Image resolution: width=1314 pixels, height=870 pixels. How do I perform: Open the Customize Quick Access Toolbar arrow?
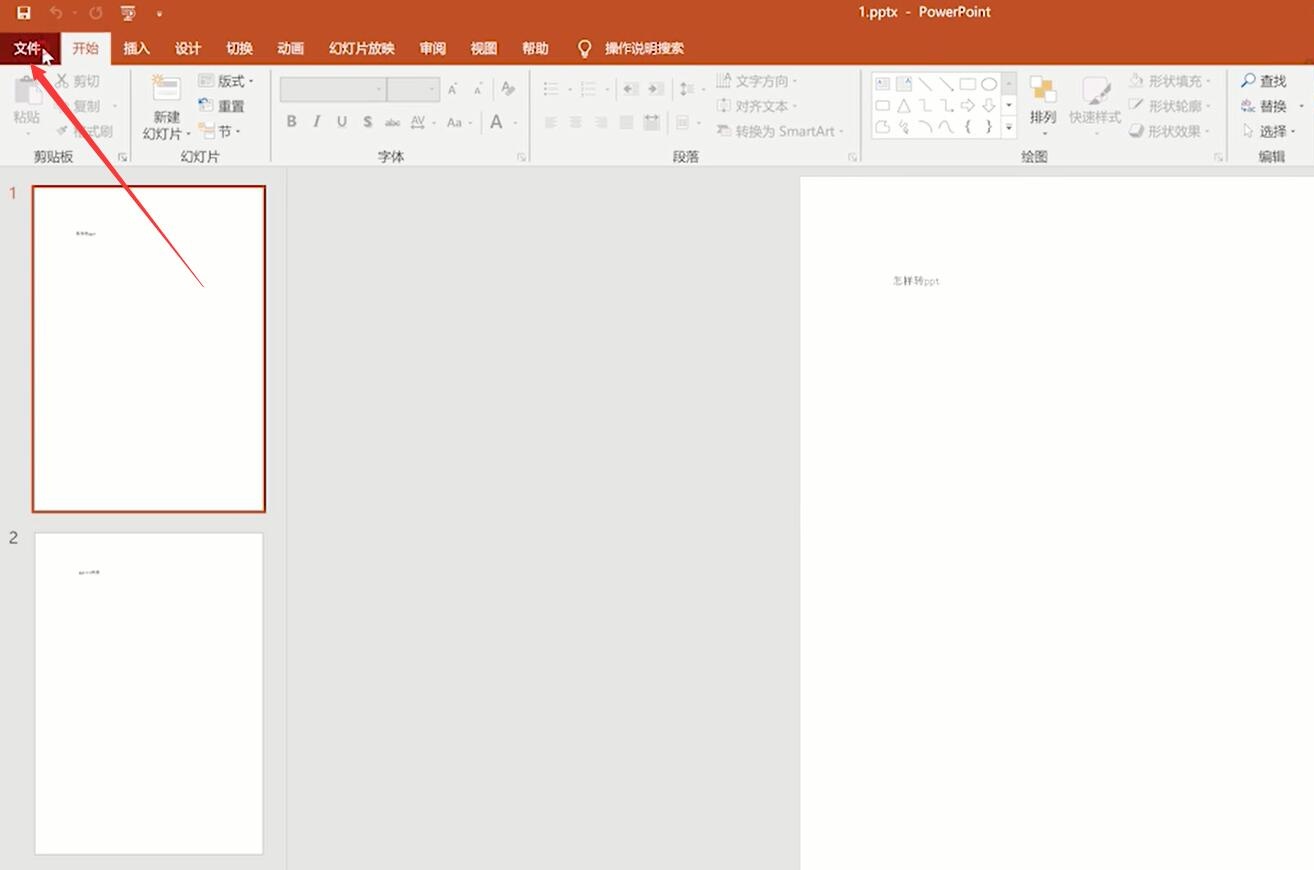click(x=159, y=14)
